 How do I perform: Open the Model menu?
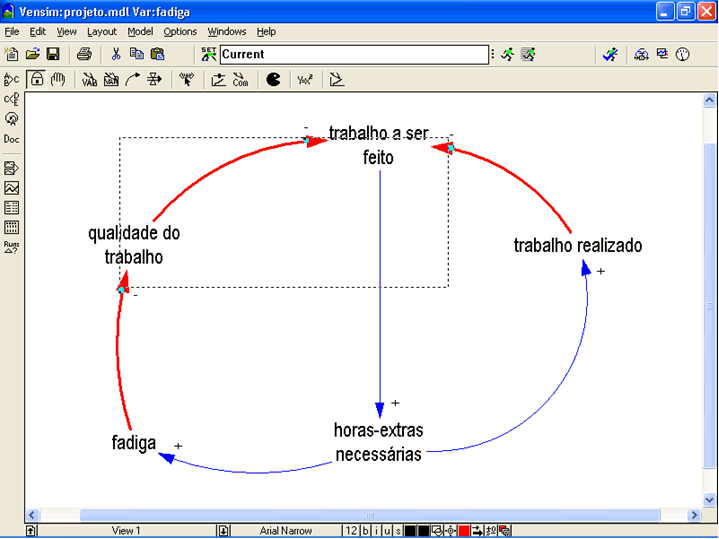140,32
